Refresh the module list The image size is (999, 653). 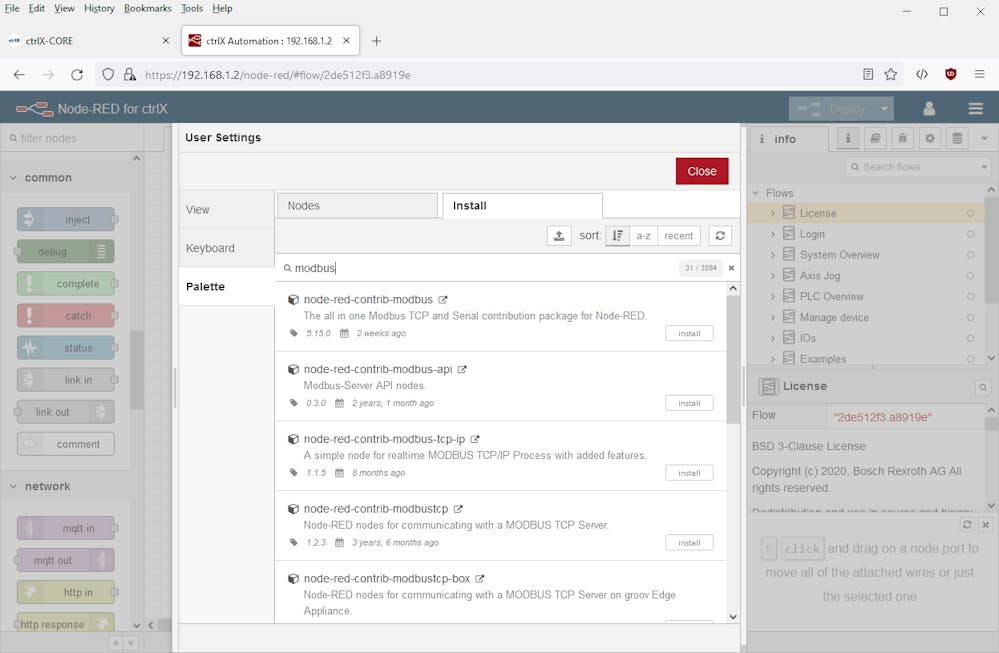(720, 236)
